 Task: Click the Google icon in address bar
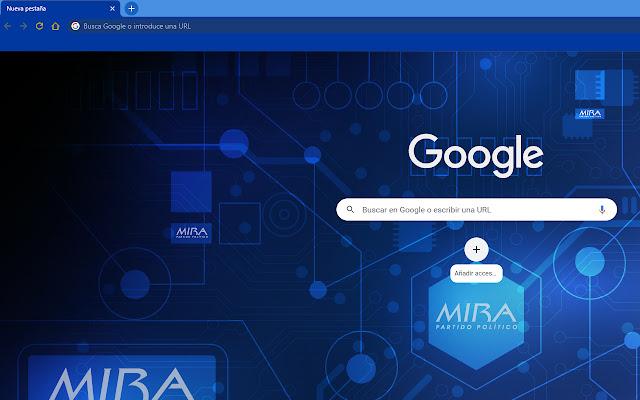pos(75,26)
